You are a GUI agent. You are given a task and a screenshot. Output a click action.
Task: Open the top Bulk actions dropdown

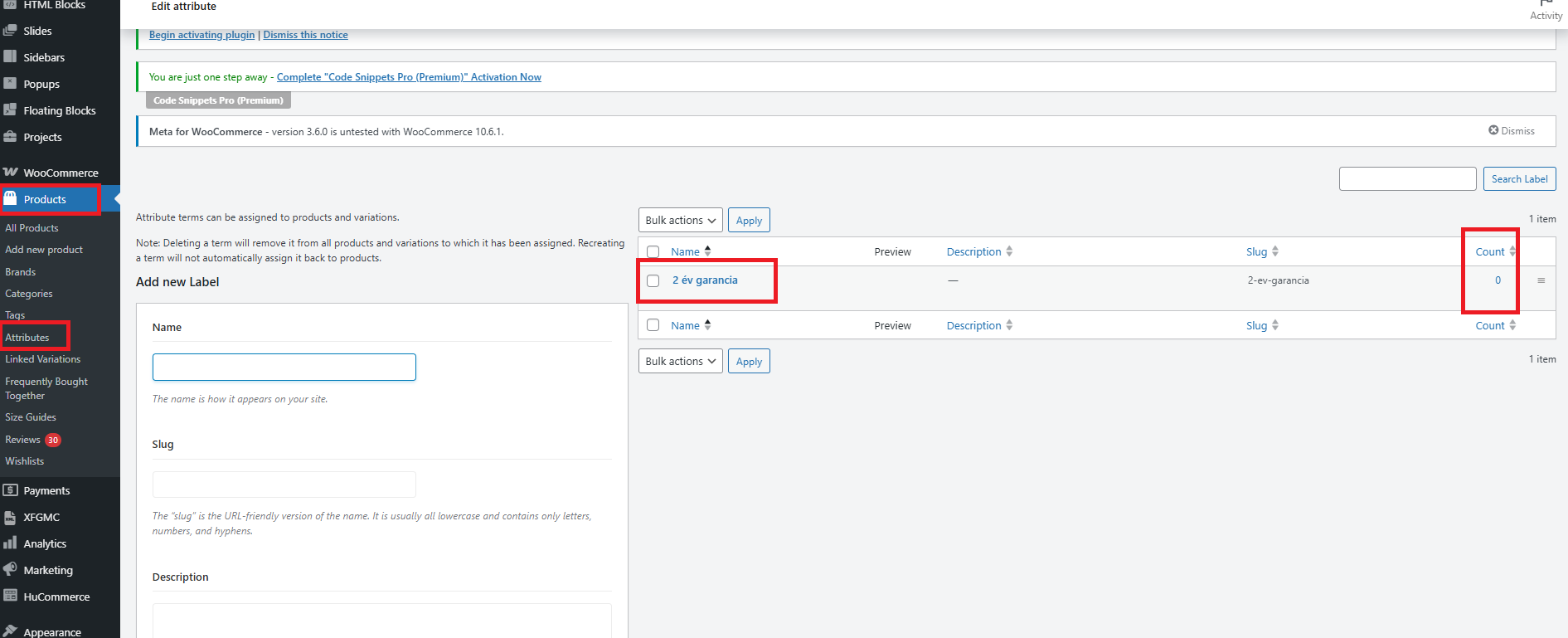coord(681,220)
